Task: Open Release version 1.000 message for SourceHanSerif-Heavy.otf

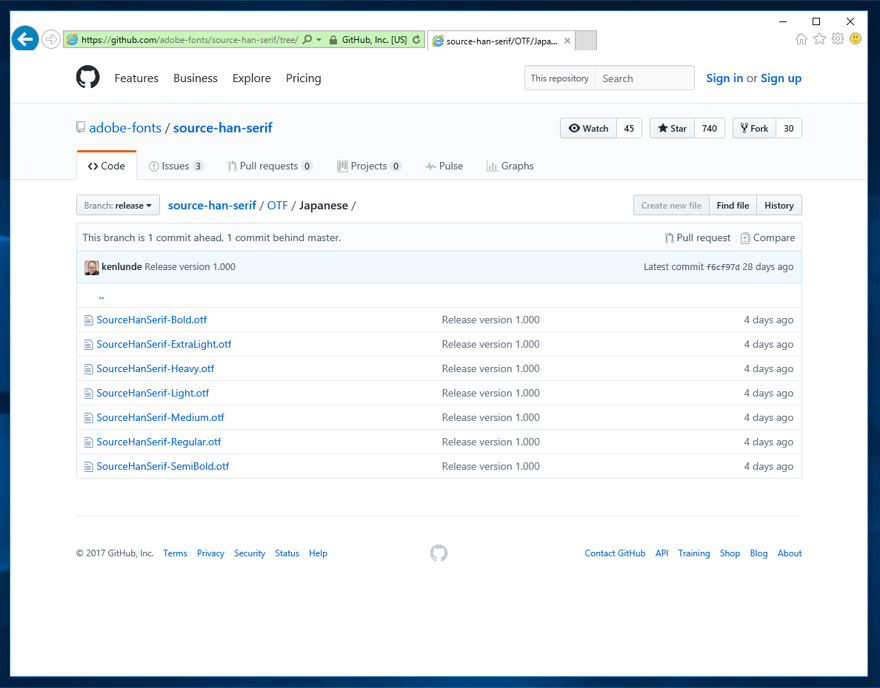Action: coord(491,369)
